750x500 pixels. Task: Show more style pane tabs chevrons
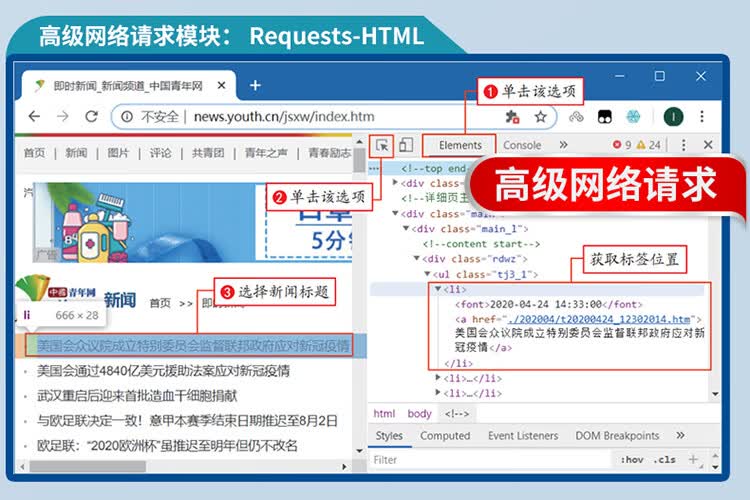pos(681,435)
